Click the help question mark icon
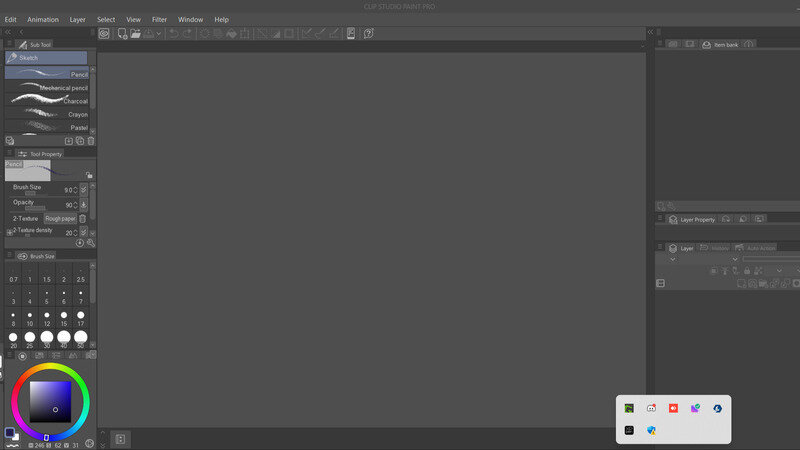The width and height of the screenshot is (800, 450). click(x=368, y=33)
